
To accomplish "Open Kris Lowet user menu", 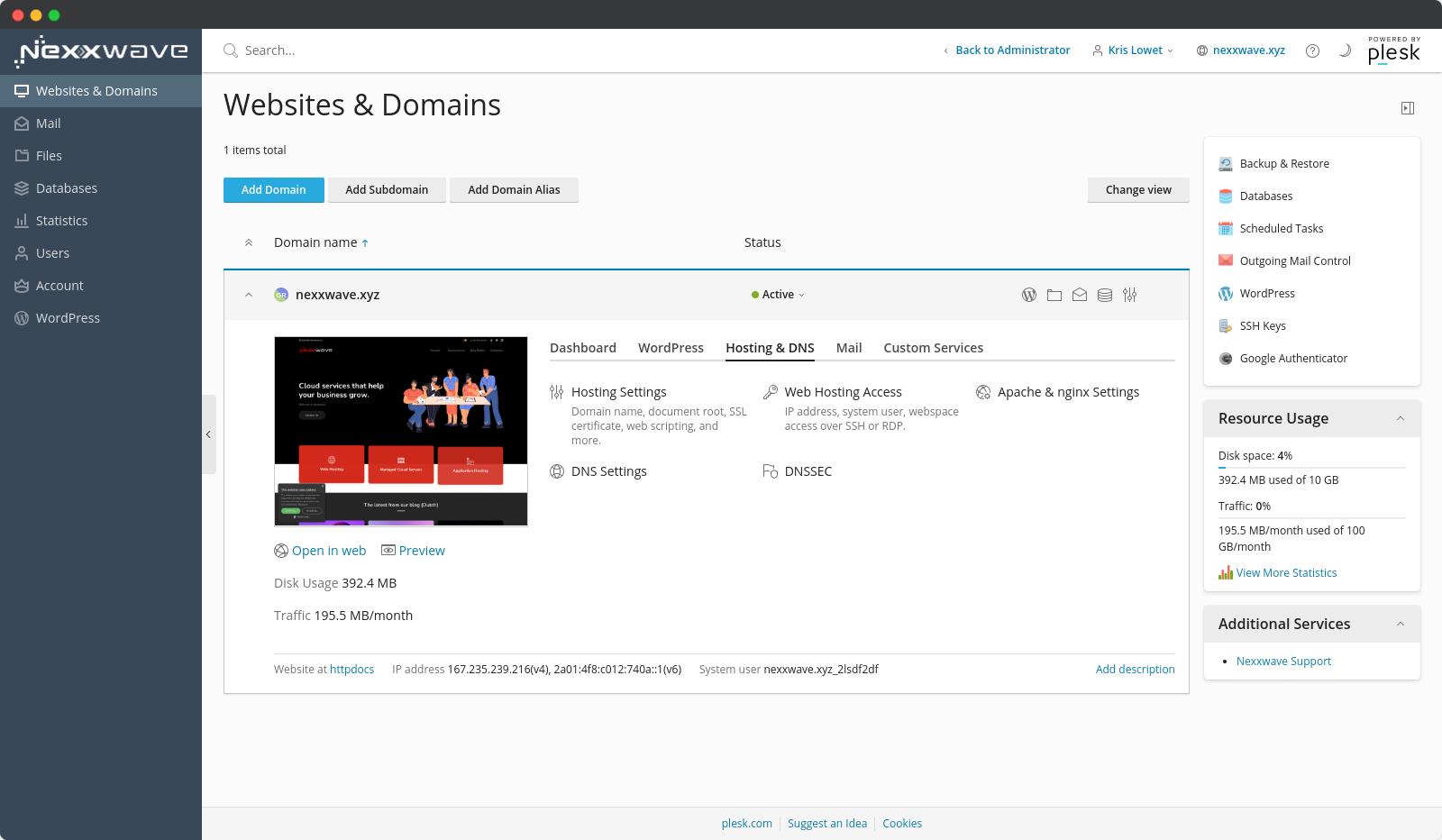I will (x=1133, y=50).
